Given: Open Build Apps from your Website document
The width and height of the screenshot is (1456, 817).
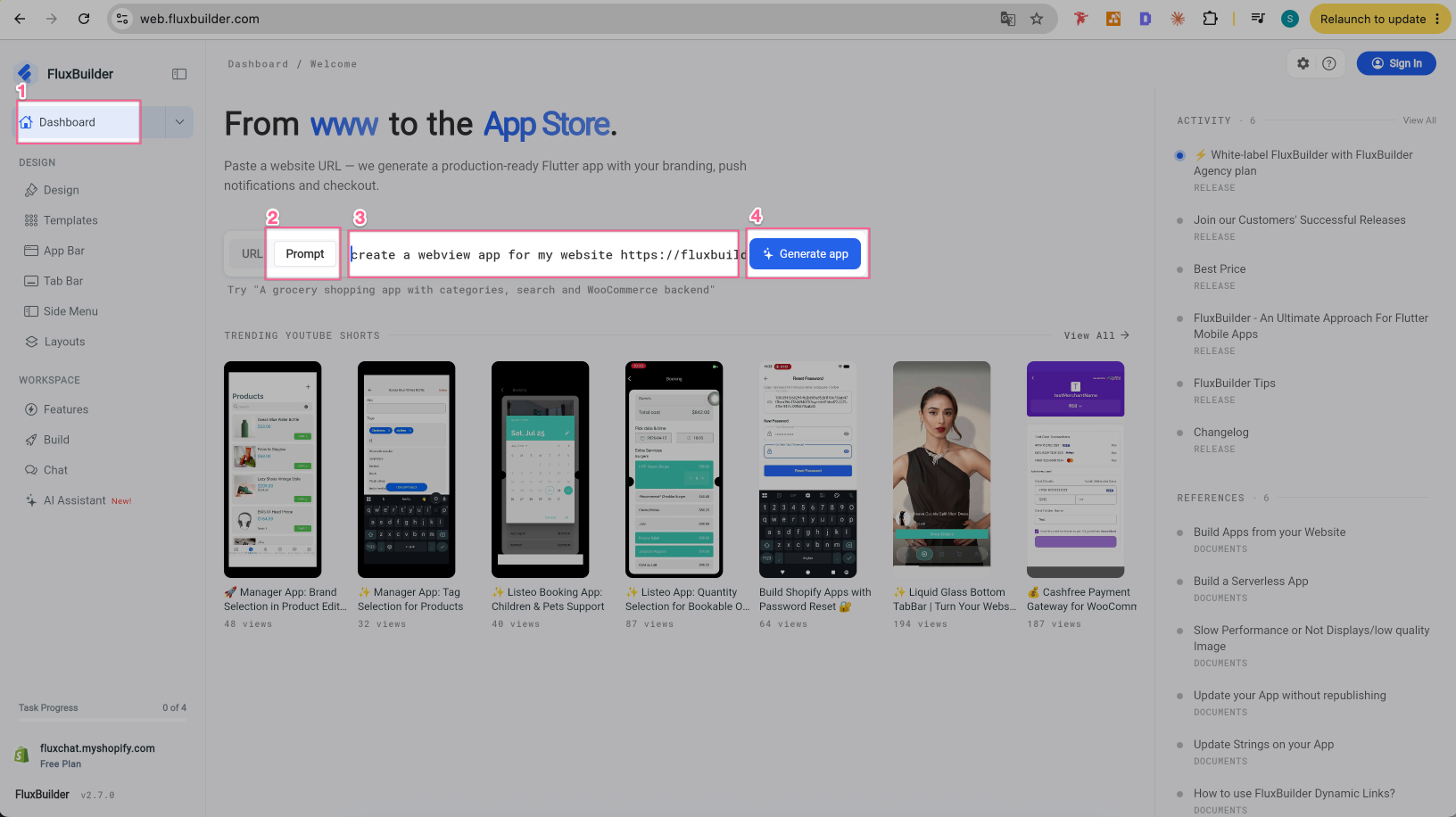Looking at the screenshot, I should click(x=1270, y=532).
